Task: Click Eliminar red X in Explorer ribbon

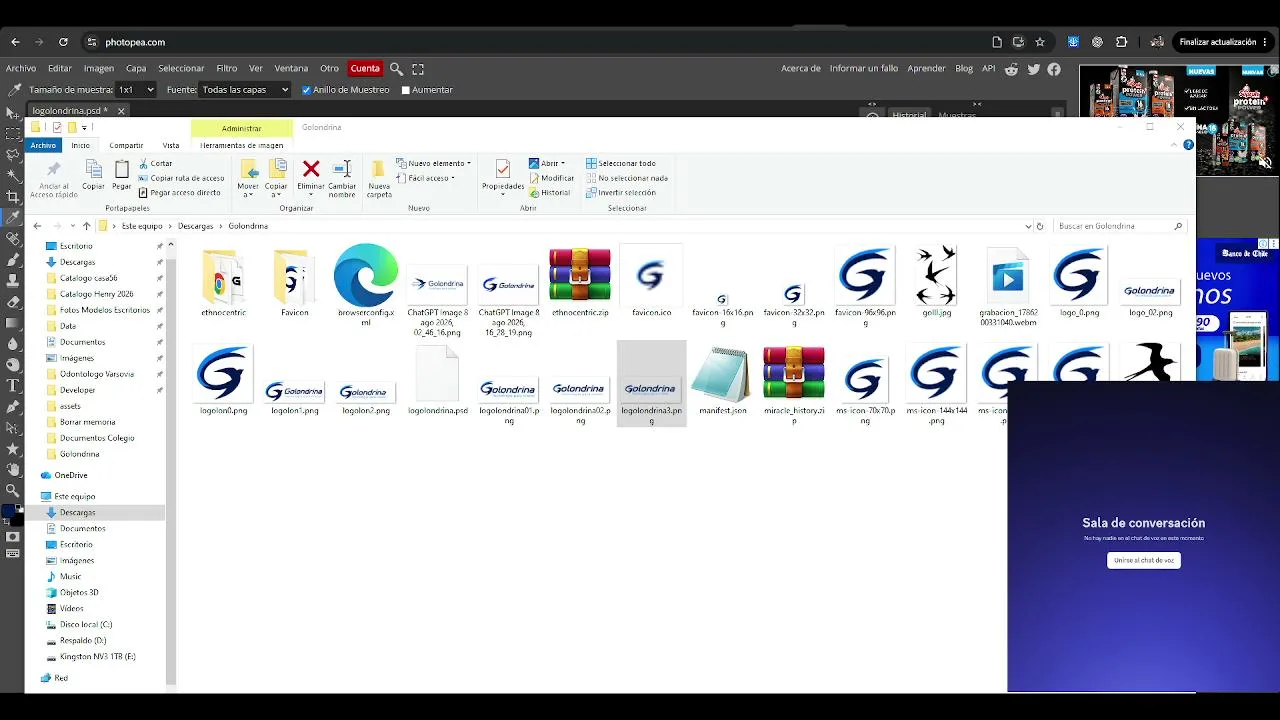Action: click(311, 176)
